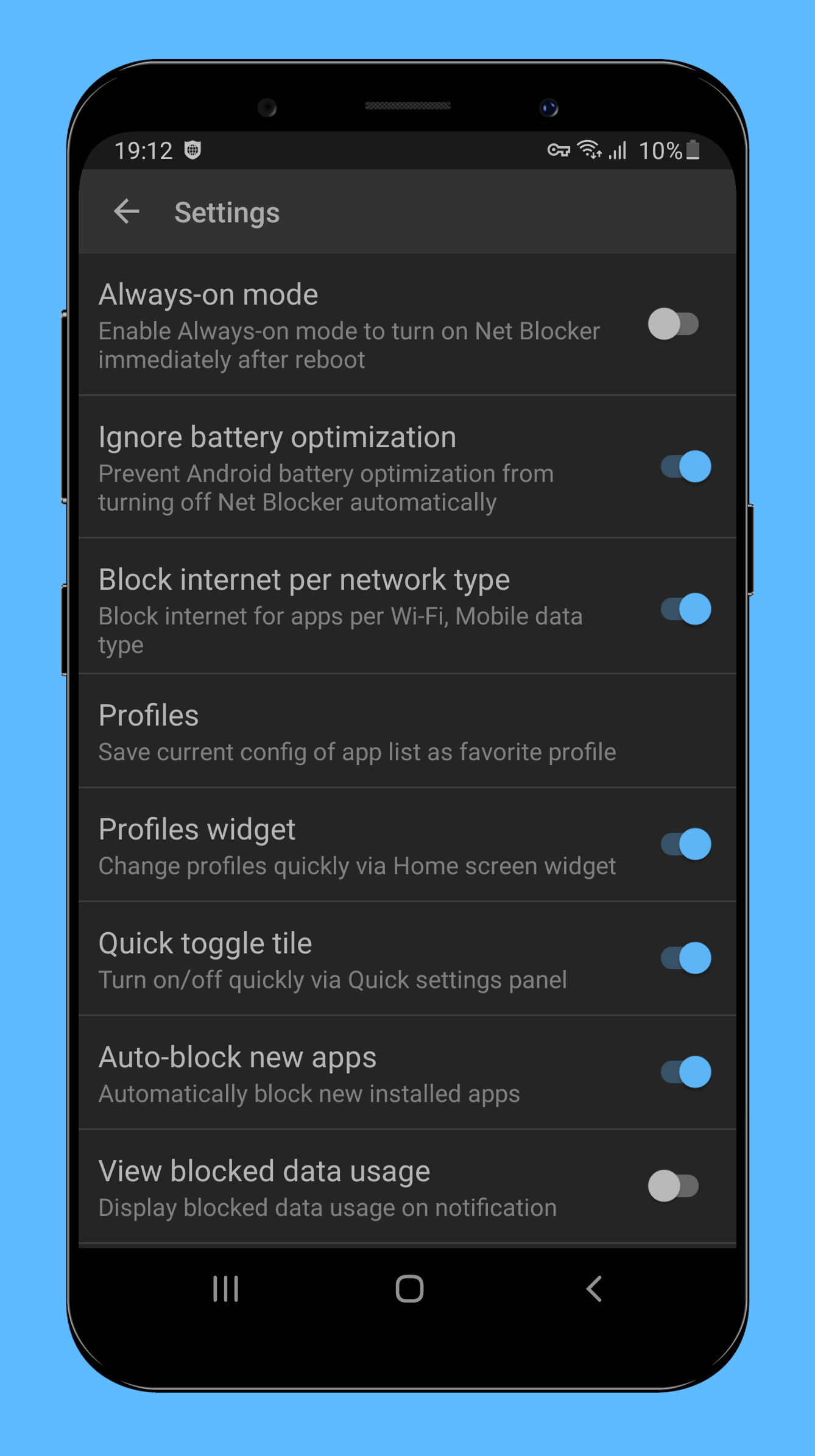
Task: Disable Auto-block new apps switch
Action: pyautogui.click(x=686, y=1072)
